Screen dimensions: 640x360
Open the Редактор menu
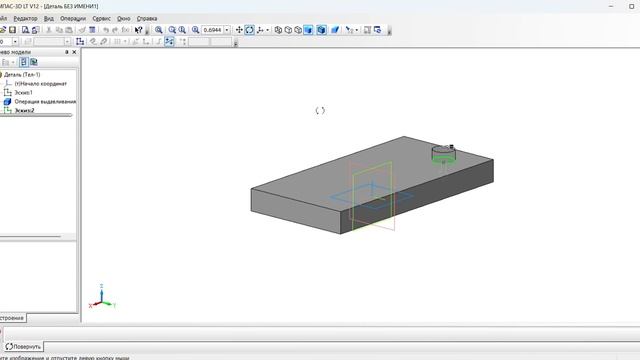[25, 18]
